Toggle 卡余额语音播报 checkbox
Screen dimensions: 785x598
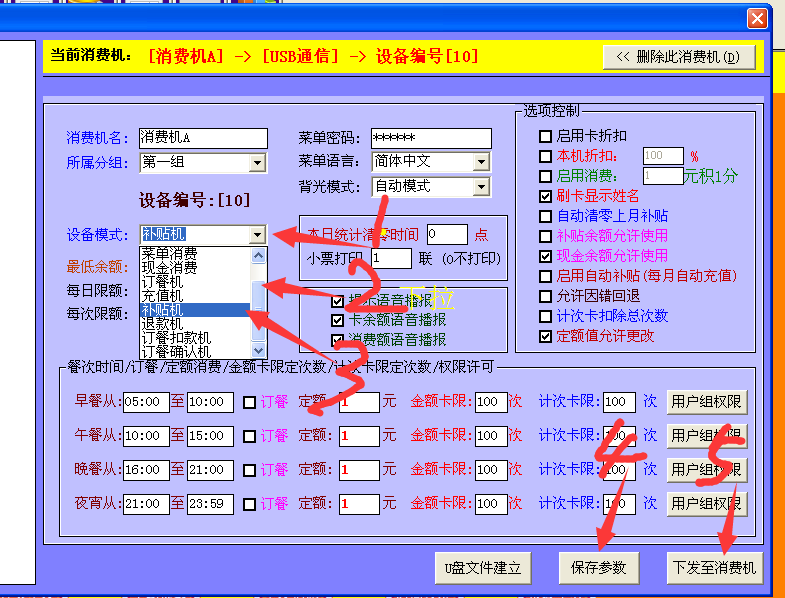[338, 320]
